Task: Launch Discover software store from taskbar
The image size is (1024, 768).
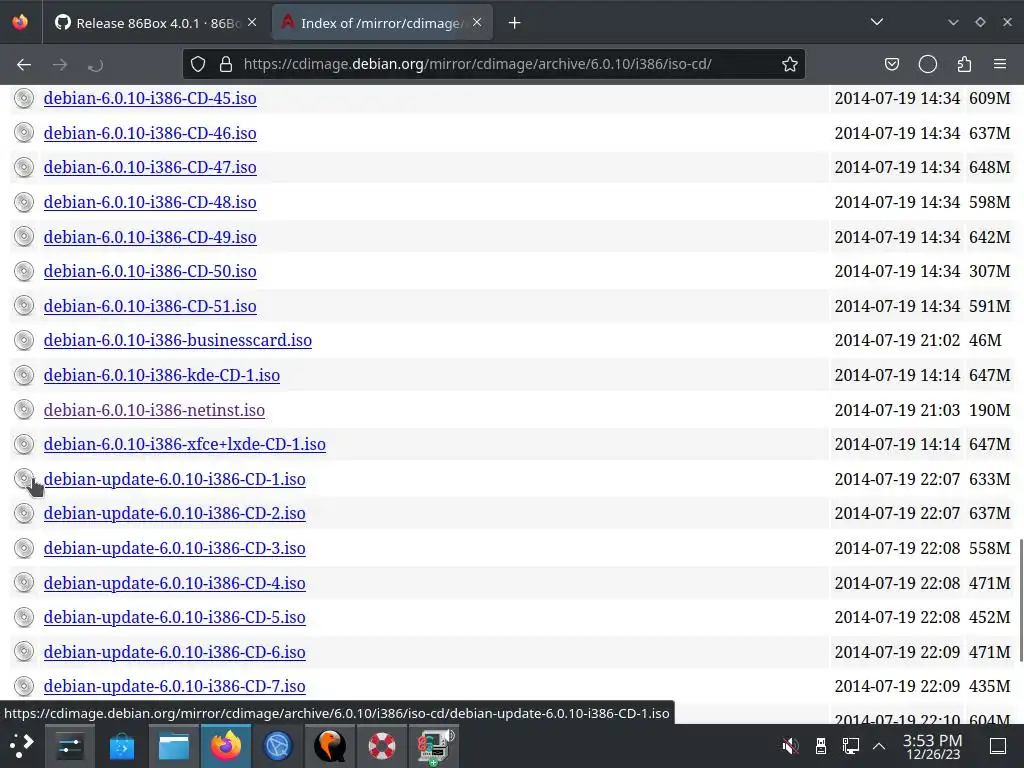Action: point(122,745)
